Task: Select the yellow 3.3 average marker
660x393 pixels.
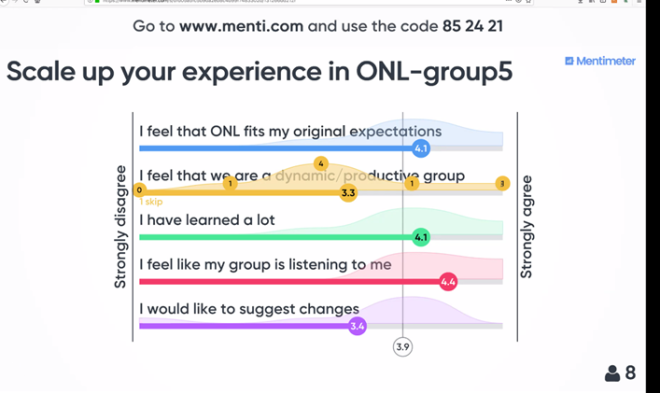Action: tap(348, 193)
